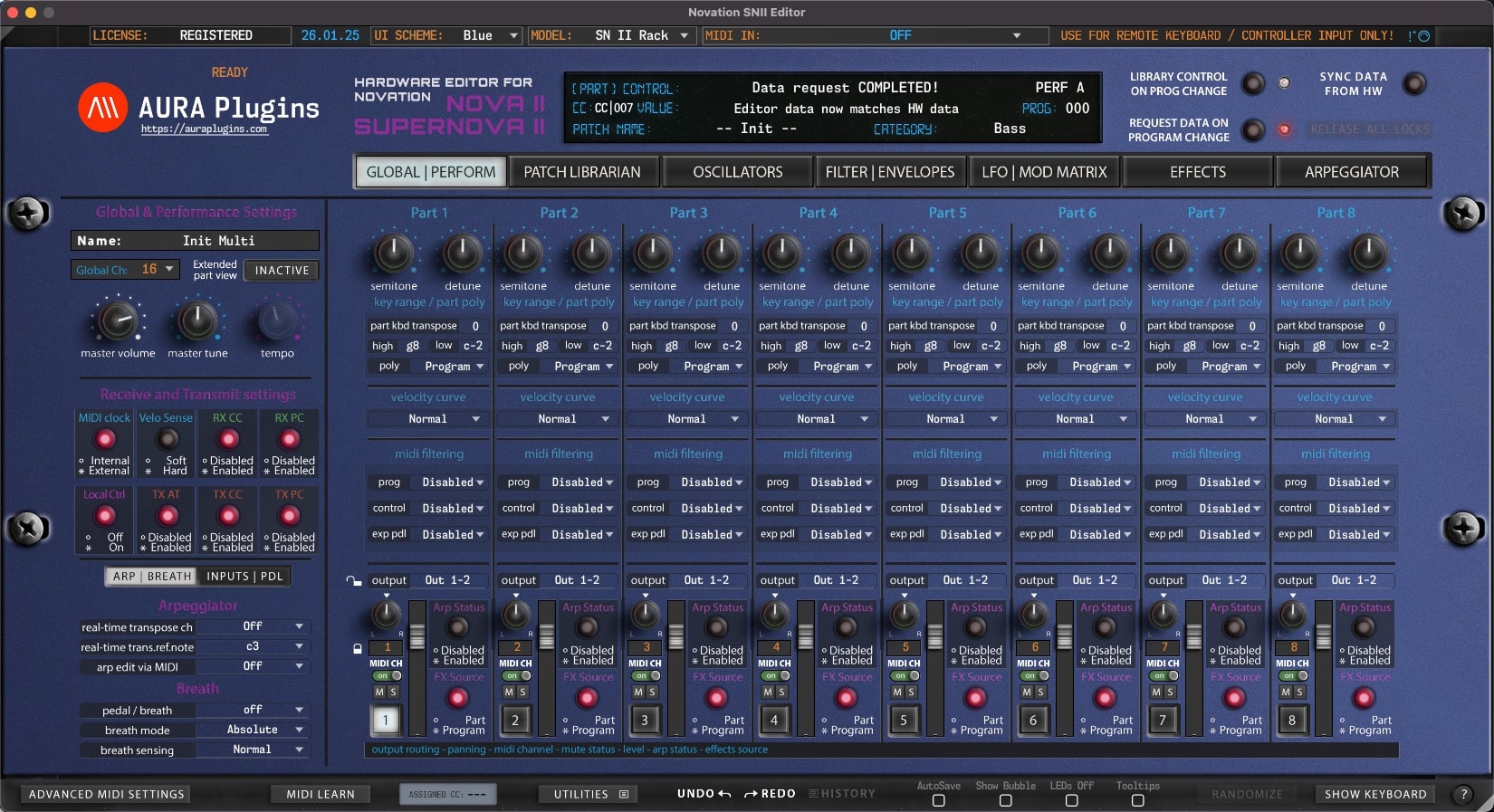Click Part 4 level fader
The height and width of the screenshot is (812, 1494).
coord(806,636)
